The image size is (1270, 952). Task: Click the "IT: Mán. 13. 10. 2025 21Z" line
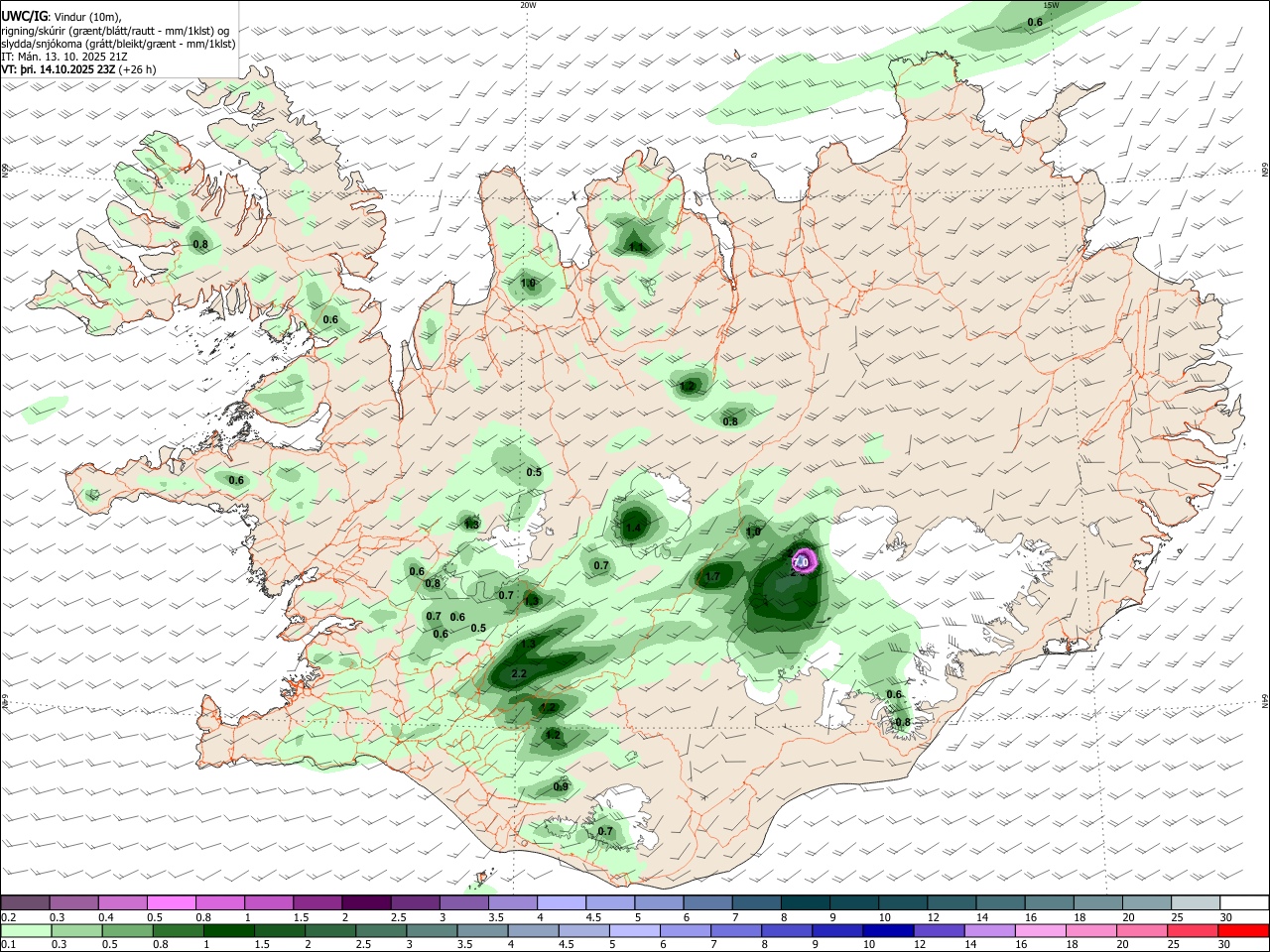64,57
